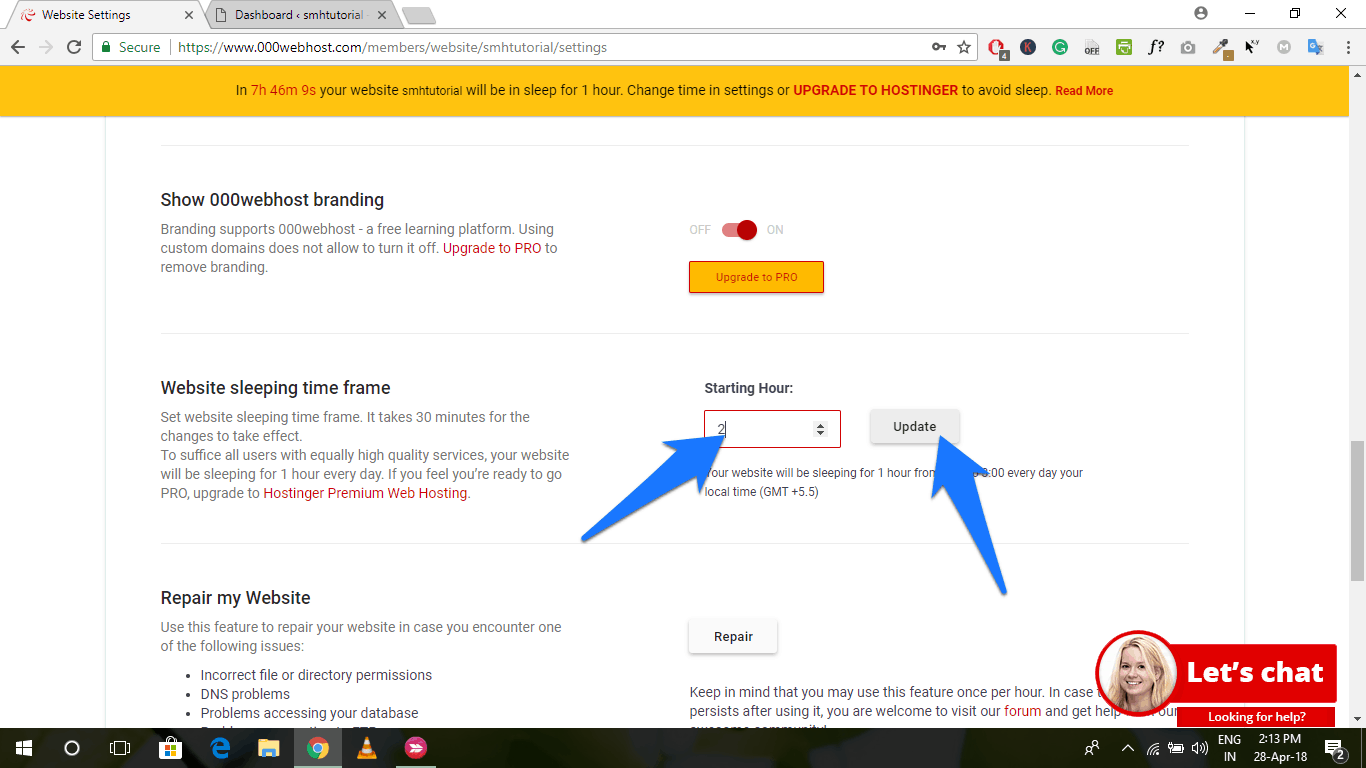Open the Windows Start menu

24,747
